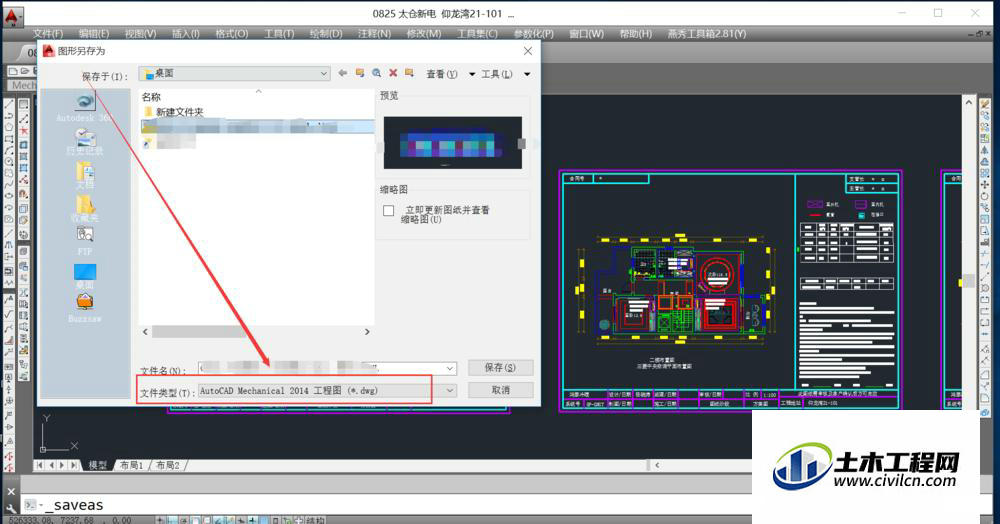
Task: Select the Rectangle tool in draw toolbar
Action: [x=9, y=139]
